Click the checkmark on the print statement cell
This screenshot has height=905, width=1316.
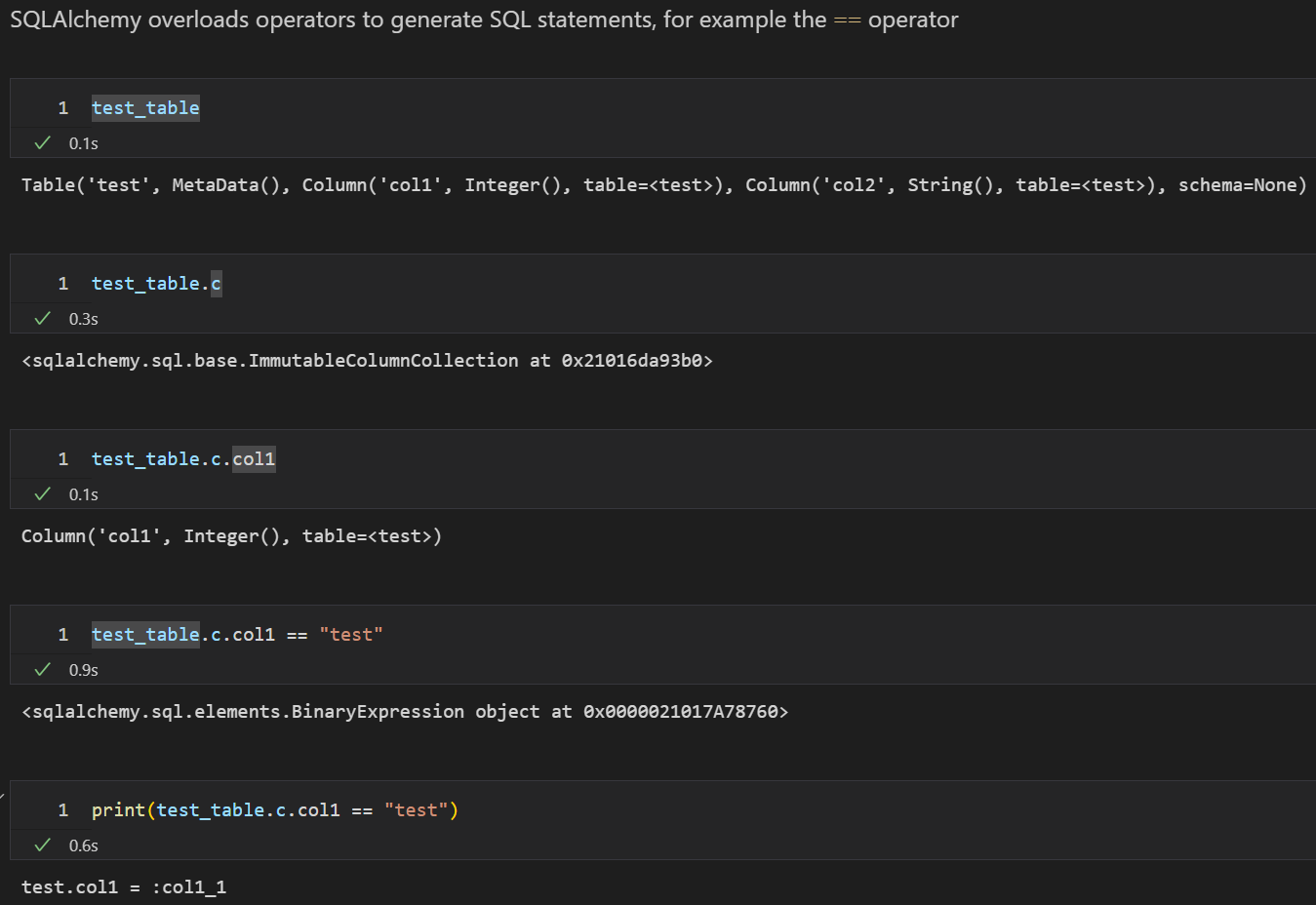tap(41, 845)
